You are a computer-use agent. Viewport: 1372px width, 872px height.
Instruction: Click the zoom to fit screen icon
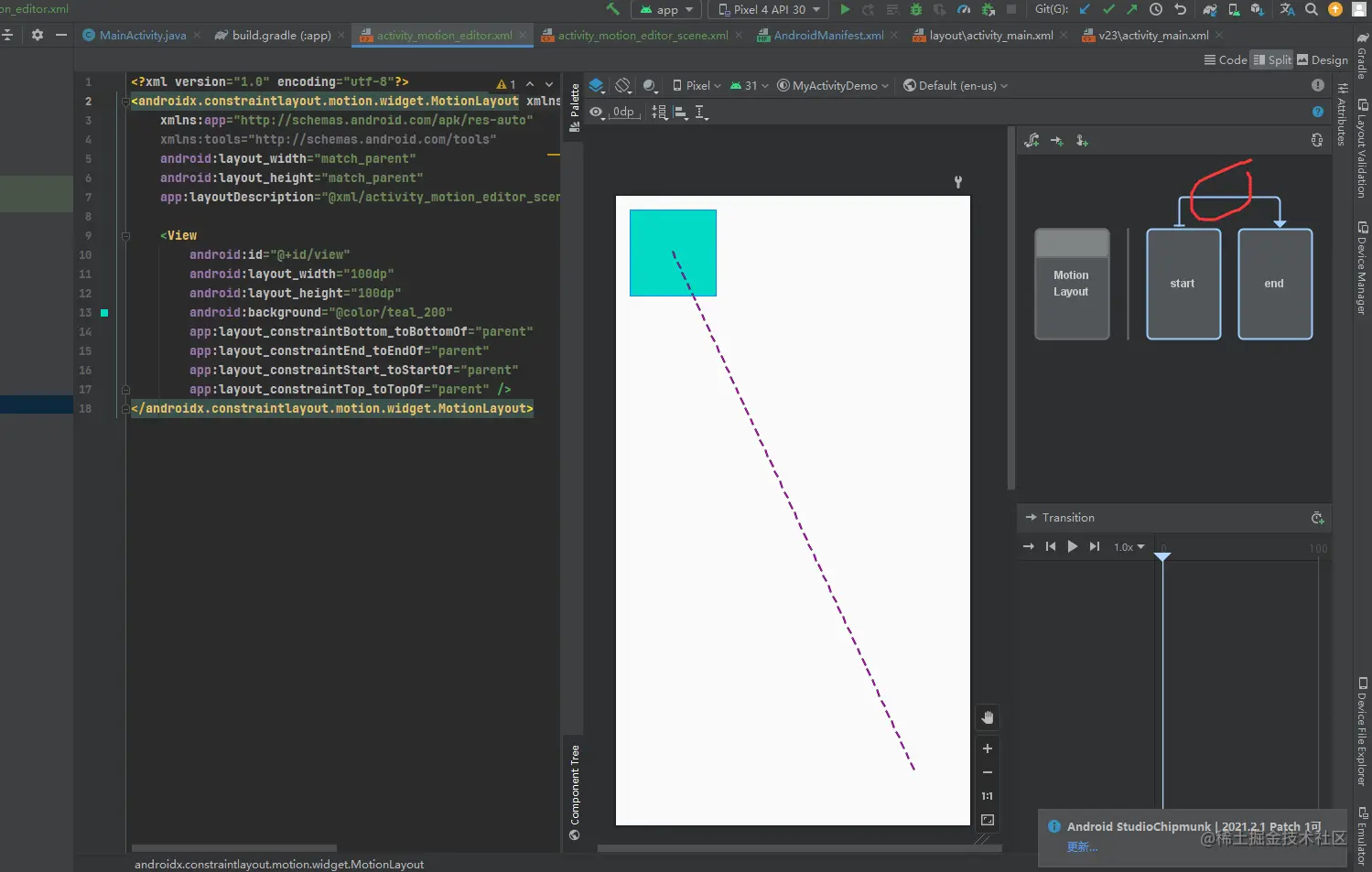(988, 820)
